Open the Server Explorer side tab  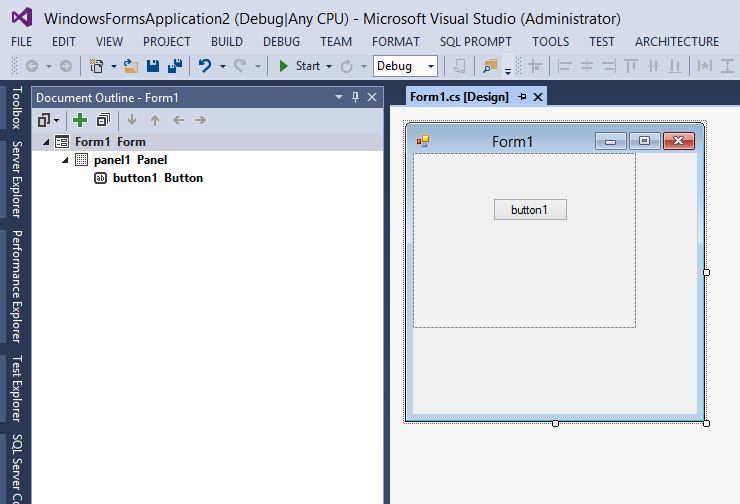click(17, 179)
